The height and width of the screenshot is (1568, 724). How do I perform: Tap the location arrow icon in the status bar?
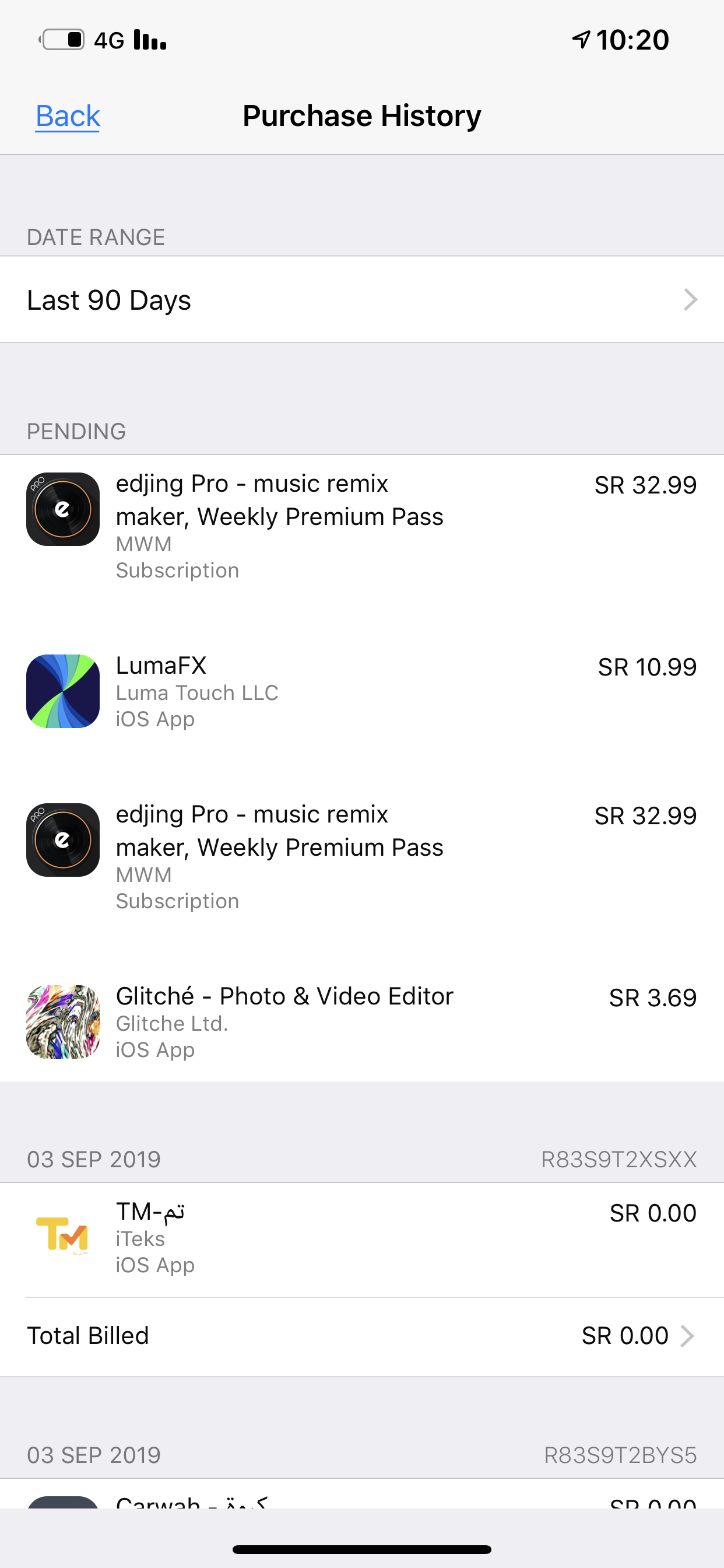[582, 40]
